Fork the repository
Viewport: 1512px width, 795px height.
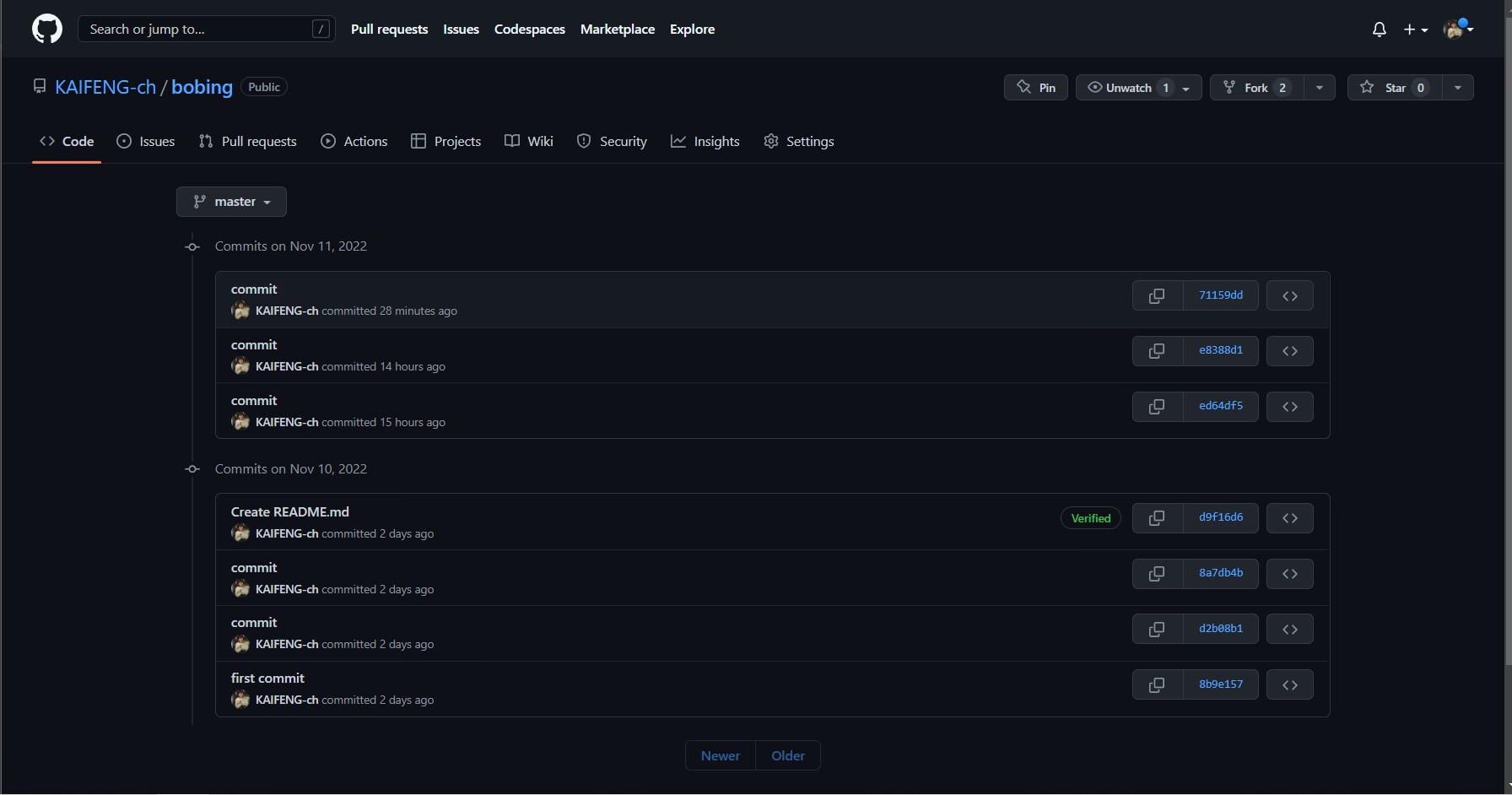tap(1256, 88)
